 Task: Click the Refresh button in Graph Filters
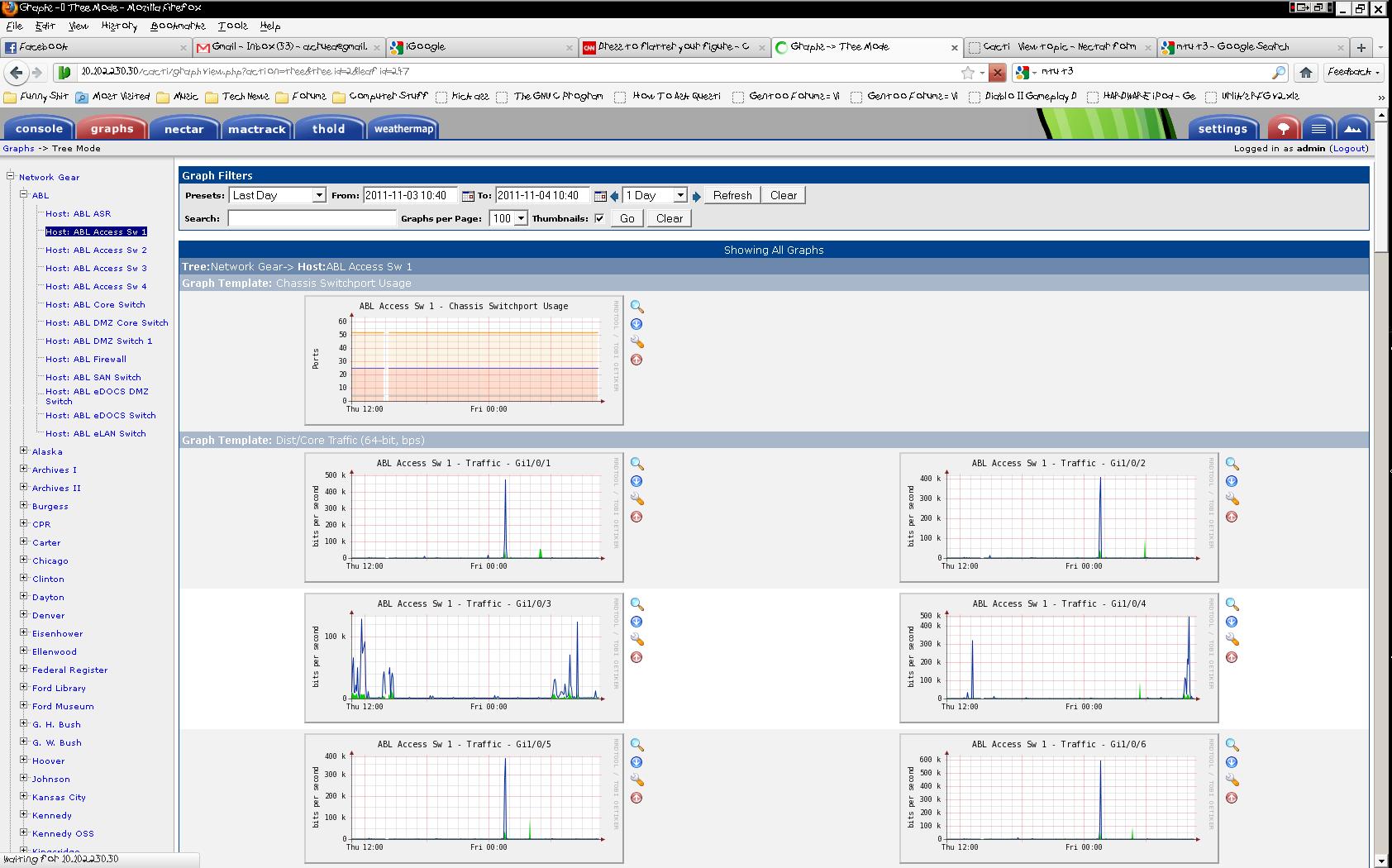coord(732,195)
